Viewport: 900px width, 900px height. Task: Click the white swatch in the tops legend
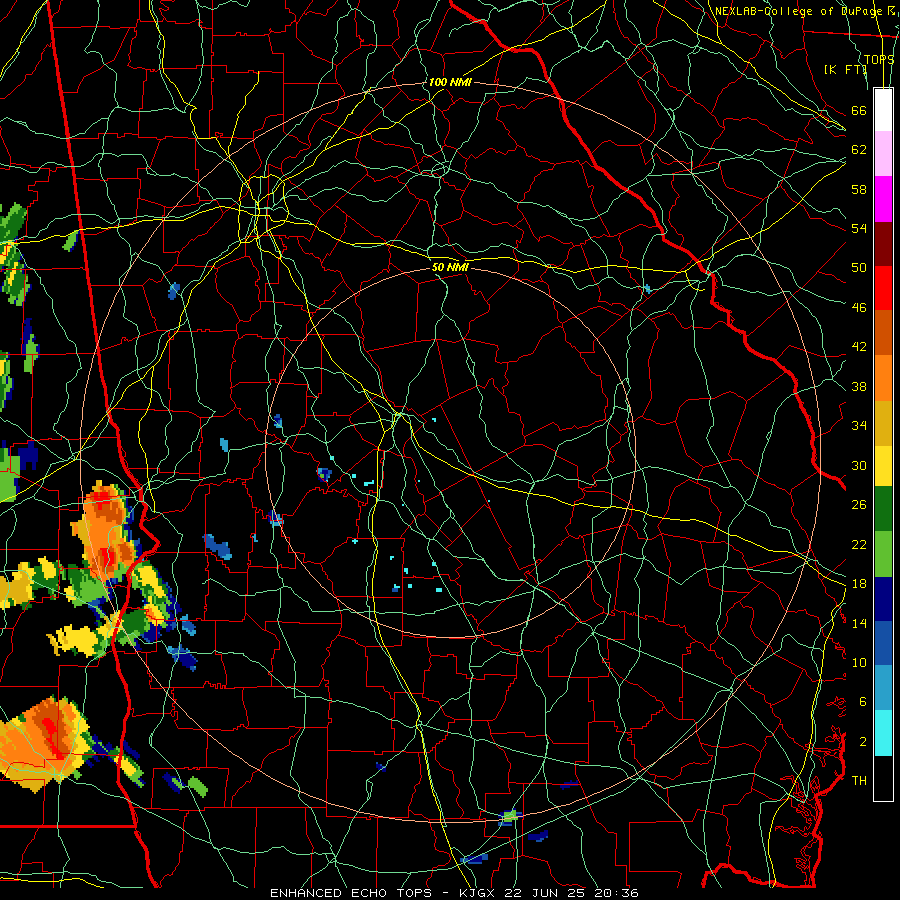(x=883, y=110)
